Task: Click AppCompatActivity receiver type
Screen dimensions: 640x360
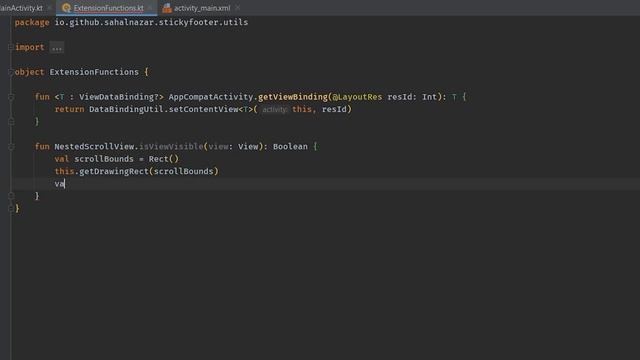Action: tap(211, 97)
